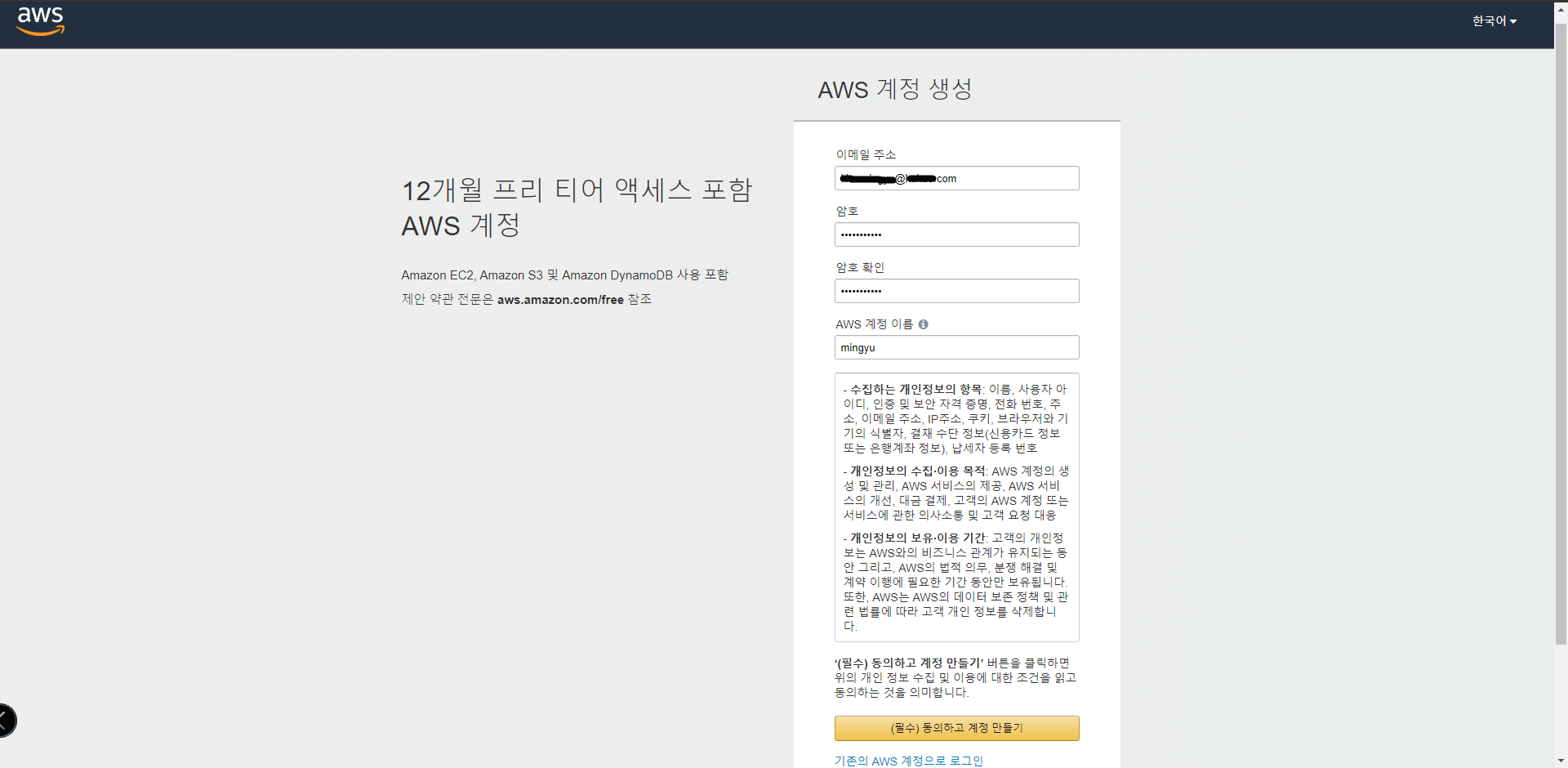1568x768 pixels.
Task: Open the aws.amazon.com/free link
Action: pyautogui.click(x=560, y=300)
